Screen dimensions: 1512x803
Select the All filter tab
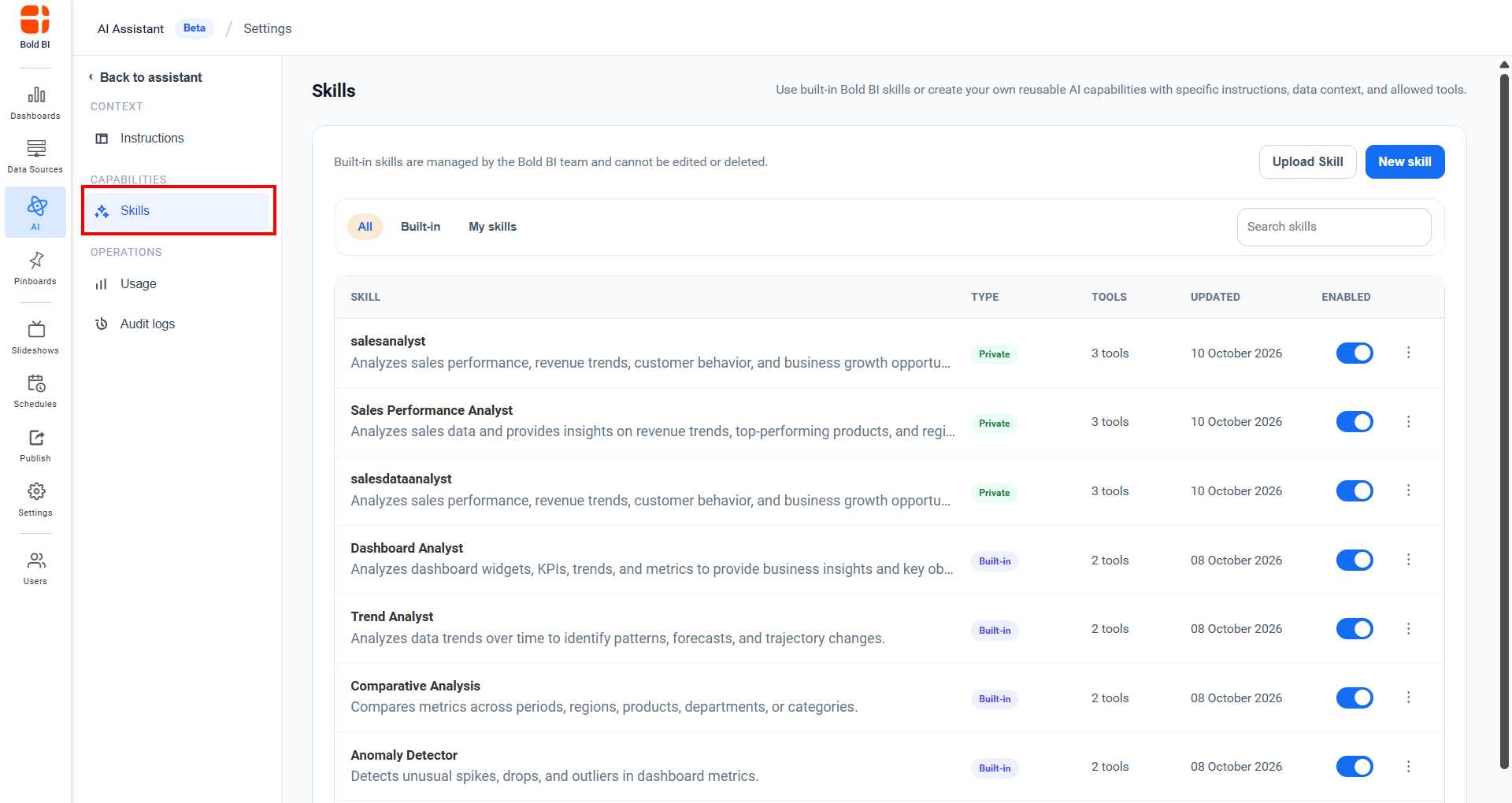pos(365,227)
